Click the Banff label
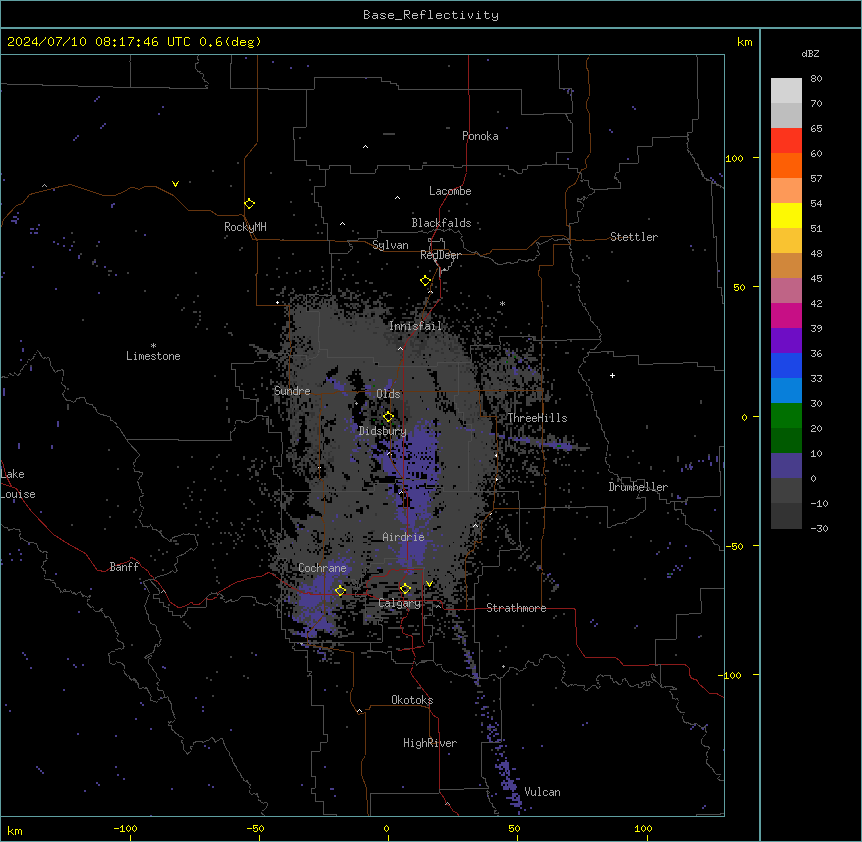The image size is (862, 842). [x=124, y=567]
